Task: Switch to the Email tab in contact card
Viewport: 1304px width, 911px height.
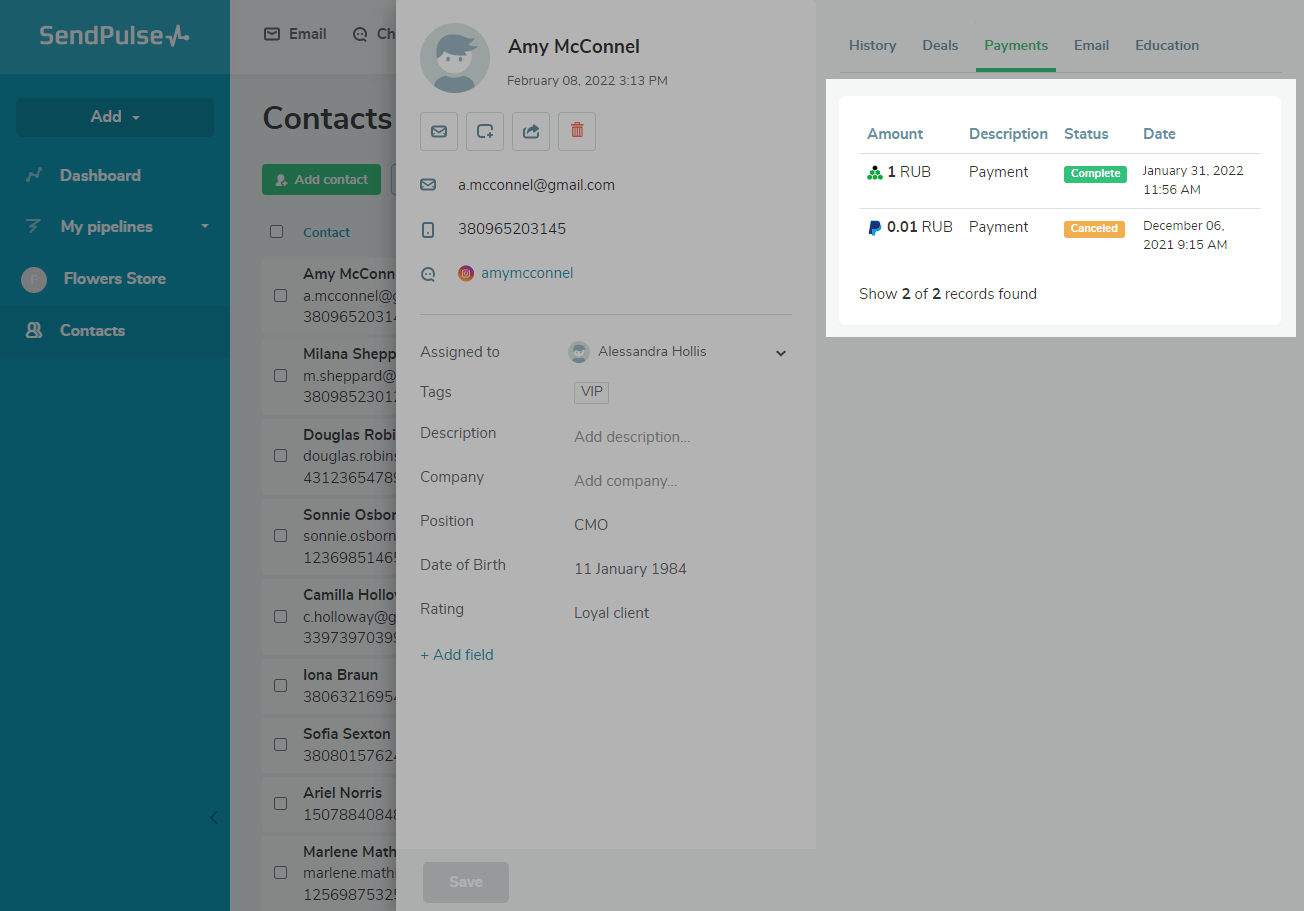Action: [x=1091, y=45]
